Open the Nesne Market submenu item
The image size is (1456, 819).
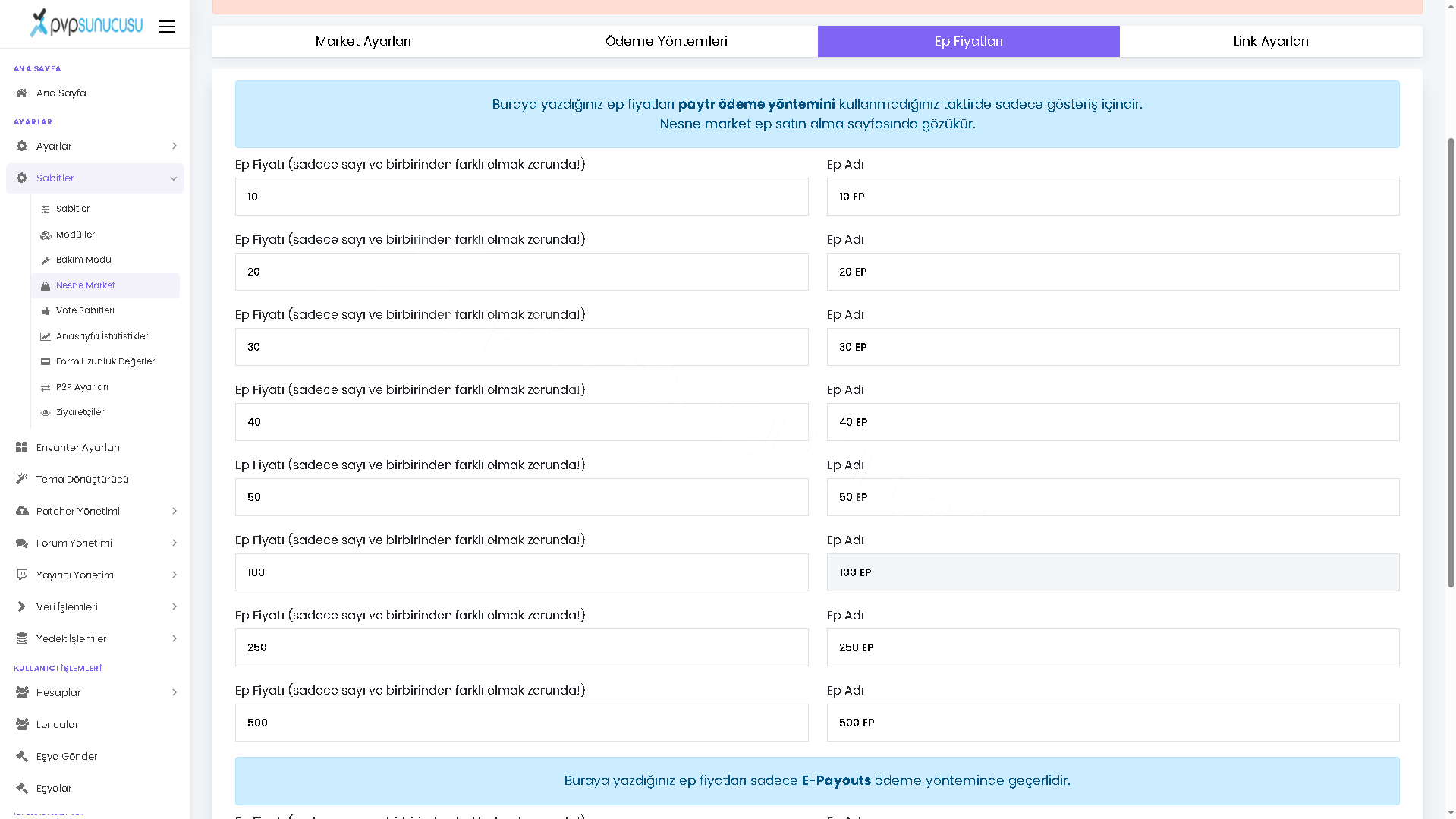pyautogui.click(x=105, y=286)
